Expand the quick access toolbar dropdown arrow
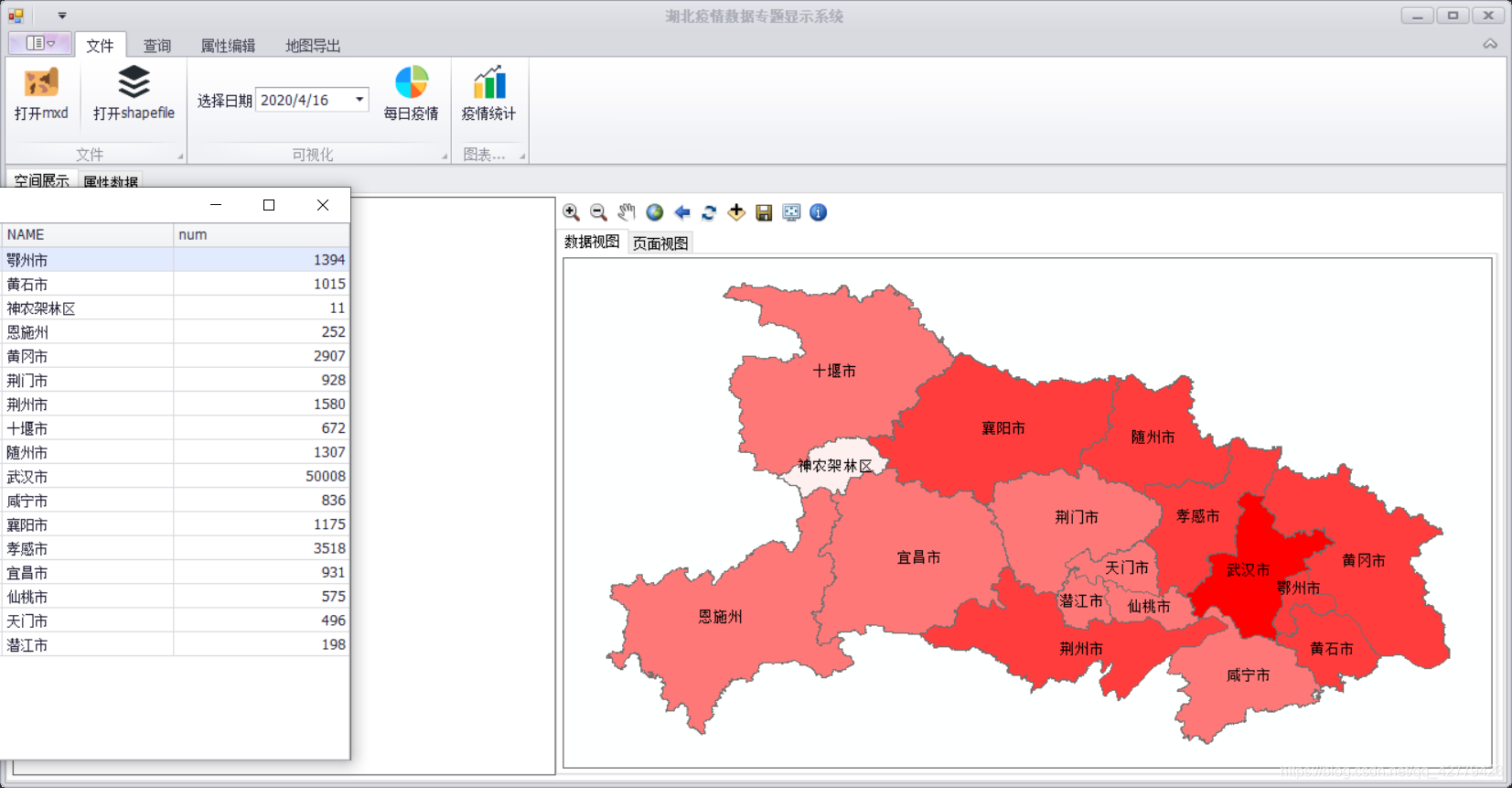The width and height of the screenshot is (1512, 788). [62, 16]
